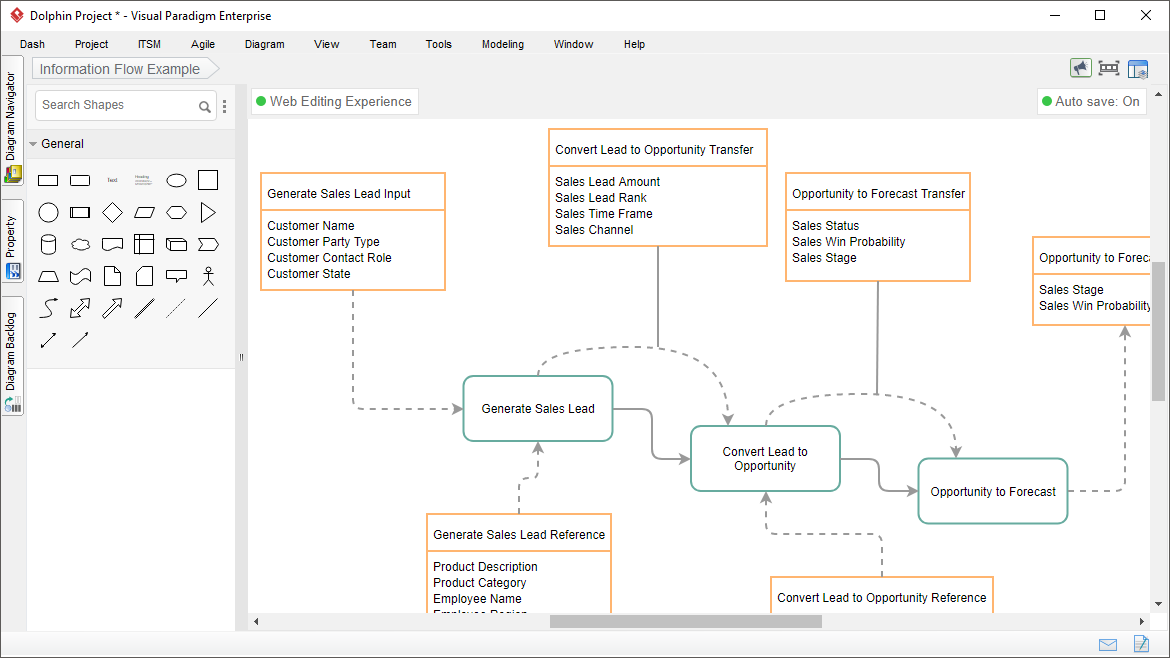Select the trapezoid shape
The image size is (1170, 658).
(x=49, y=277)
